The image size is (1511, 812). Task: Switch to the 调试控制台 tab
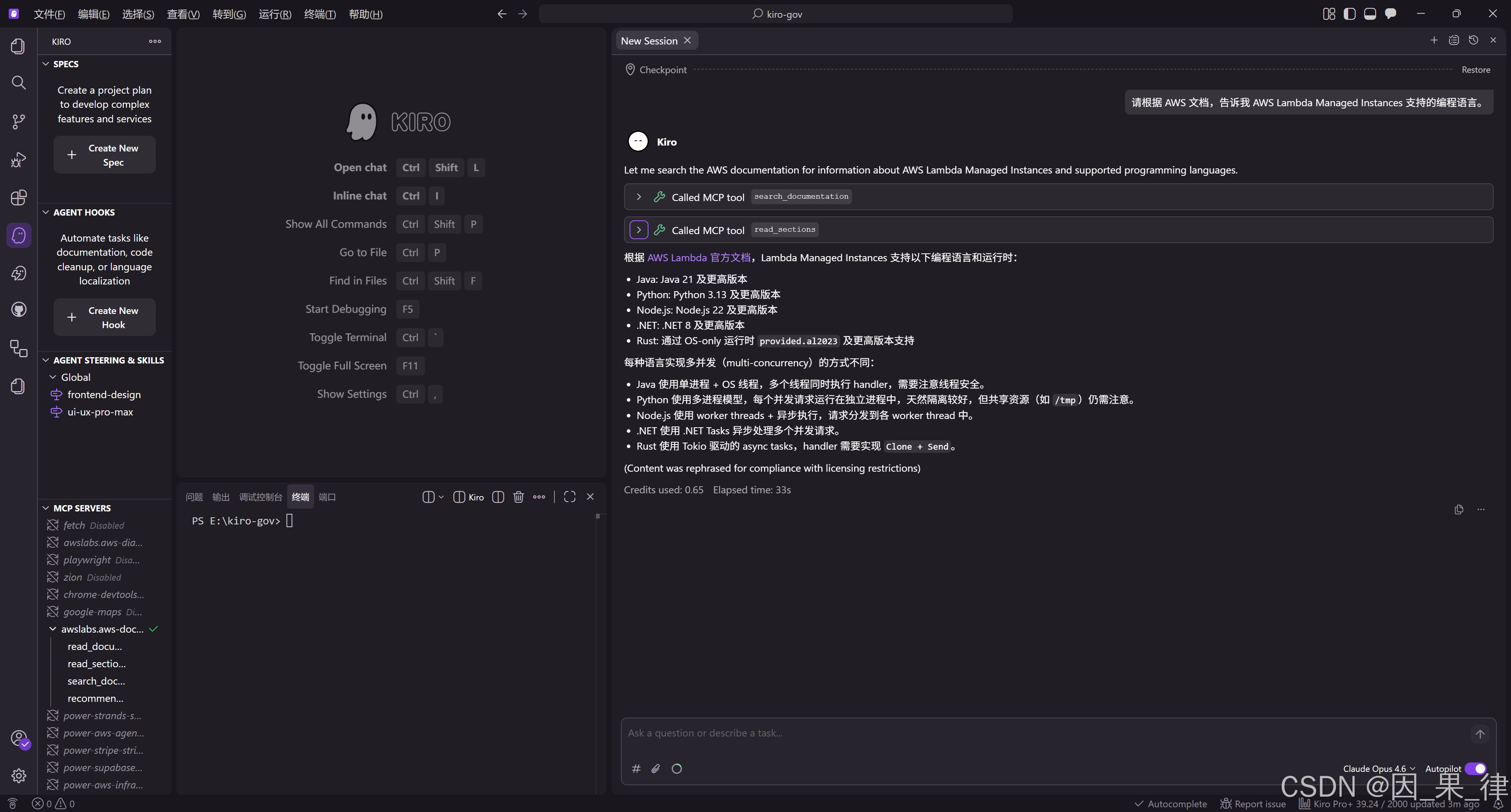[x=260, y=496]
